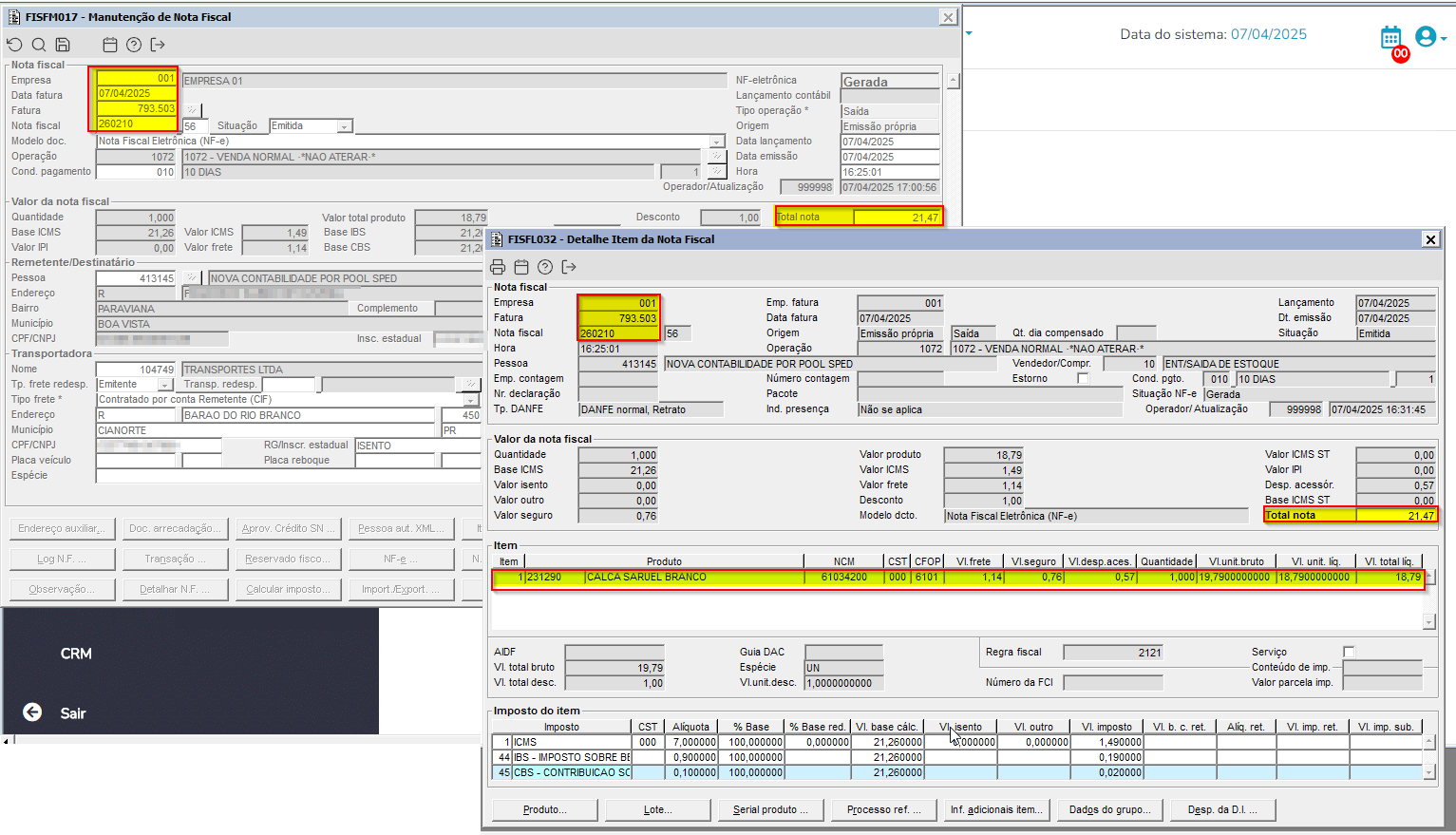The height and width of the screenshot is (835, 1456).
Task: Click the Desp. da D.I. ... button
Action: tap(1222, 809)
